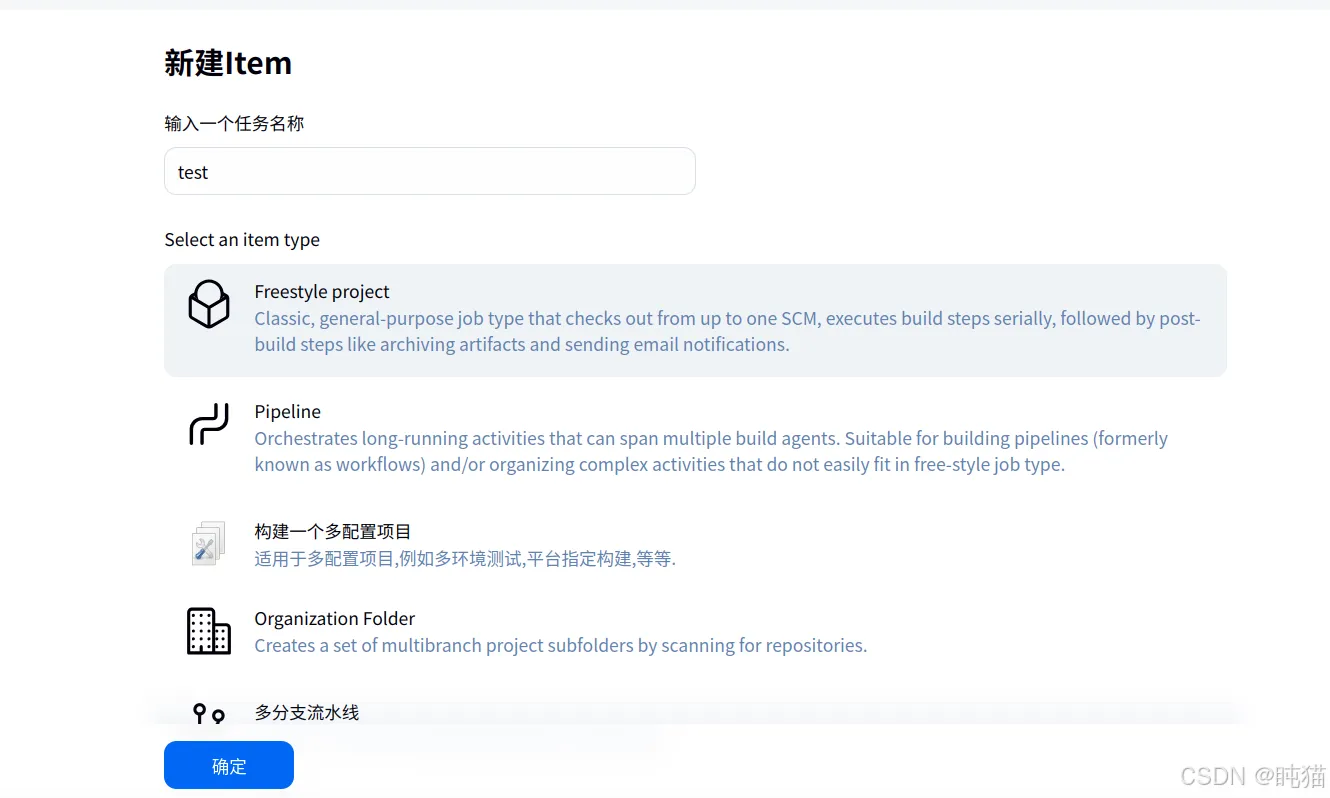Focus the task name field containing test

[x=430, y=171]
